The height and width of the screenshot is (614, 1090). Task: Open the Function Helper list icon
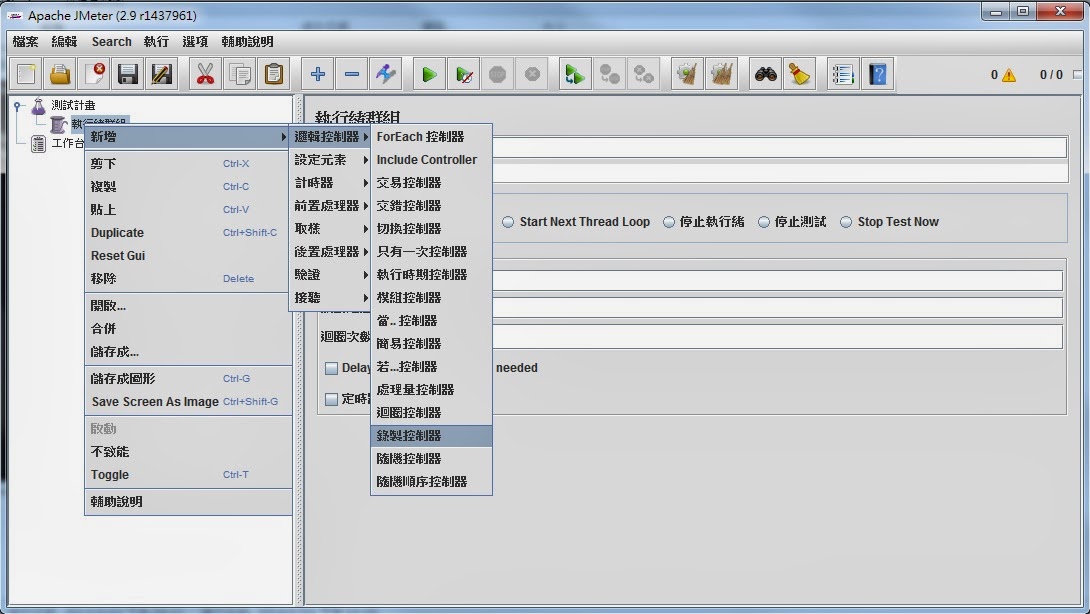click(843, 74)
